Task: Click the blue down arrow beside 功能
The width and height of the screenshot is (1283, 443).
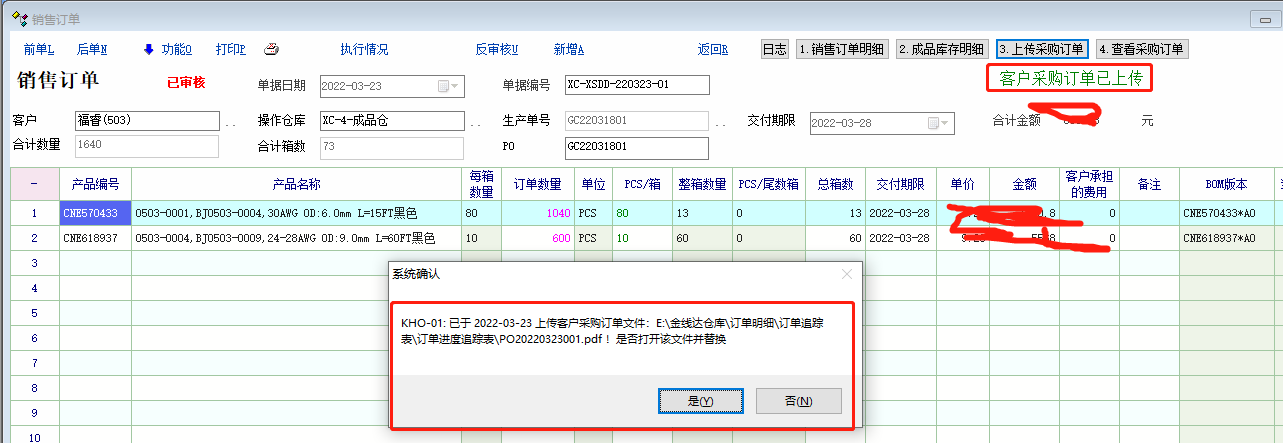Action: coord(149,49)
